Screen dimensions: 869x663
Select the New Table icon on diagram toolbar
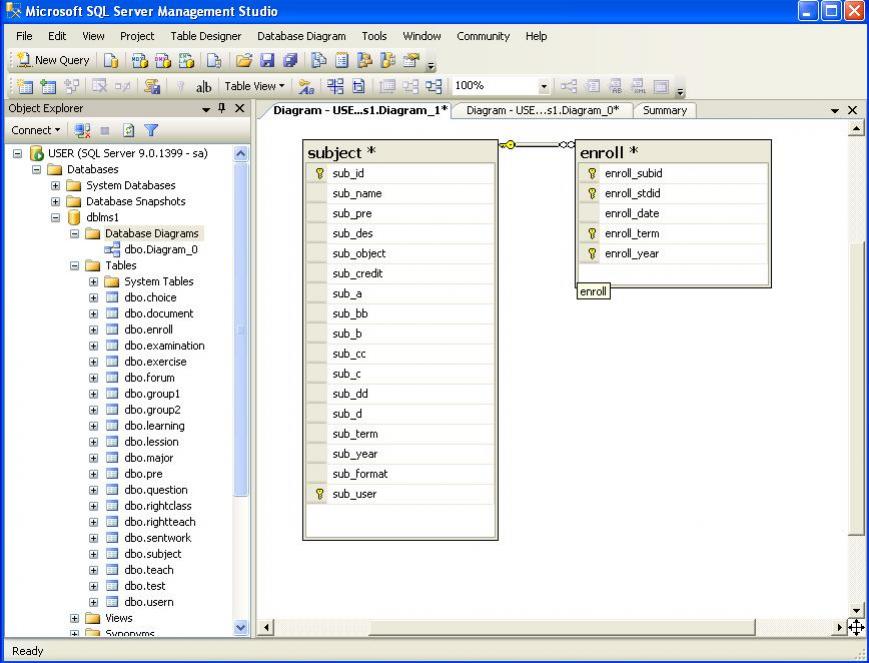click(x=27, y=87)
